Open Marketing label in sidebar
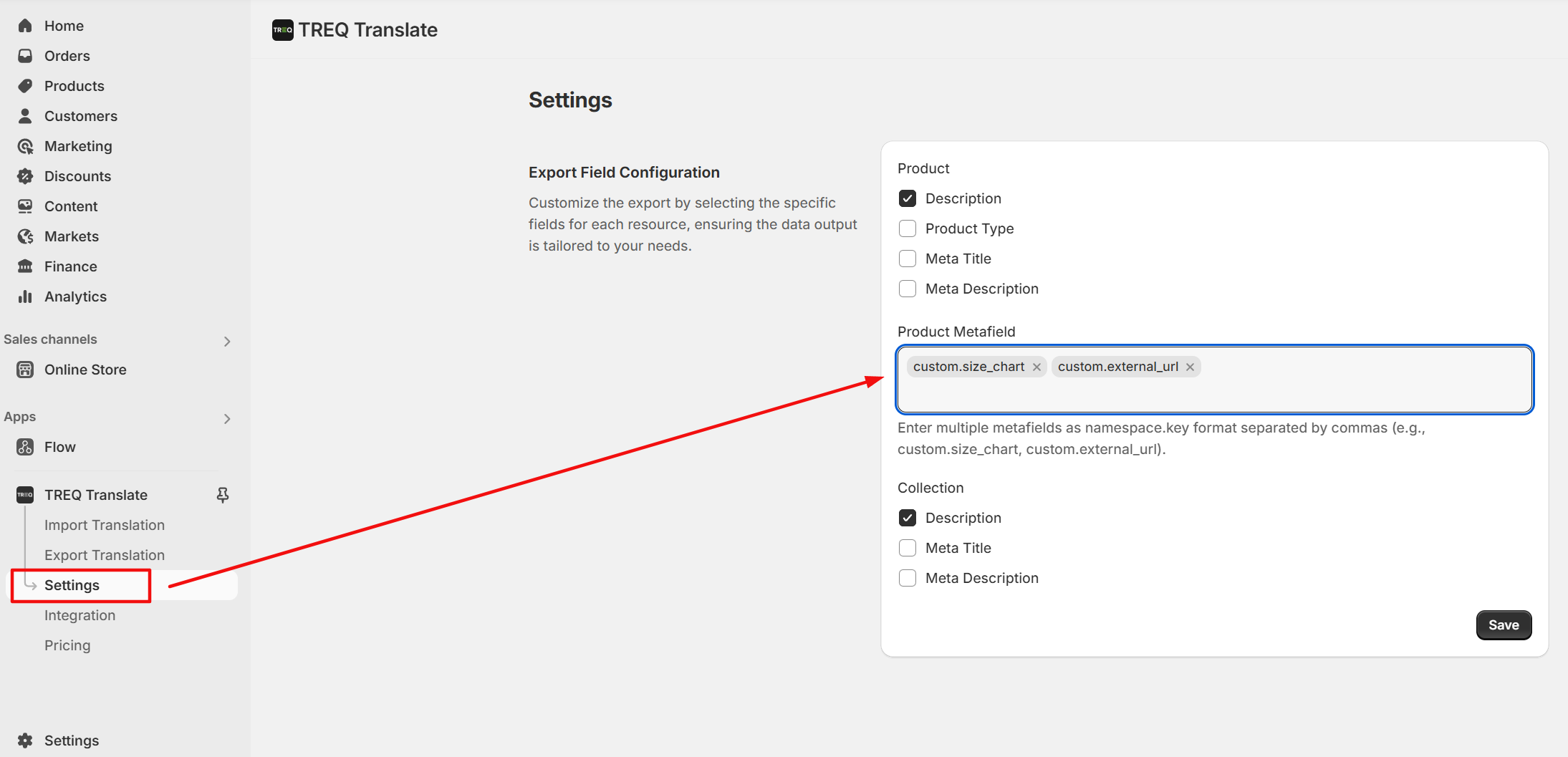 pyautogui.click(x=78, y=146)
